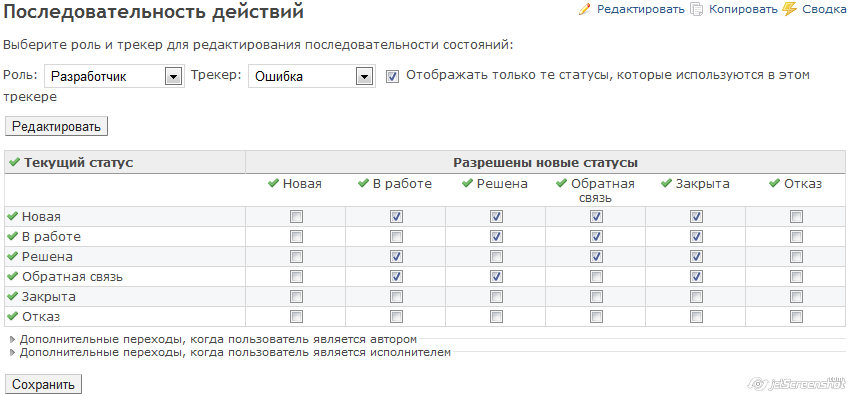Image resolution: width=852 pixels, height=396 pixels.
Task: Open the Роль dropdown showing Разработчик
Action: click(x=115, y=77)
